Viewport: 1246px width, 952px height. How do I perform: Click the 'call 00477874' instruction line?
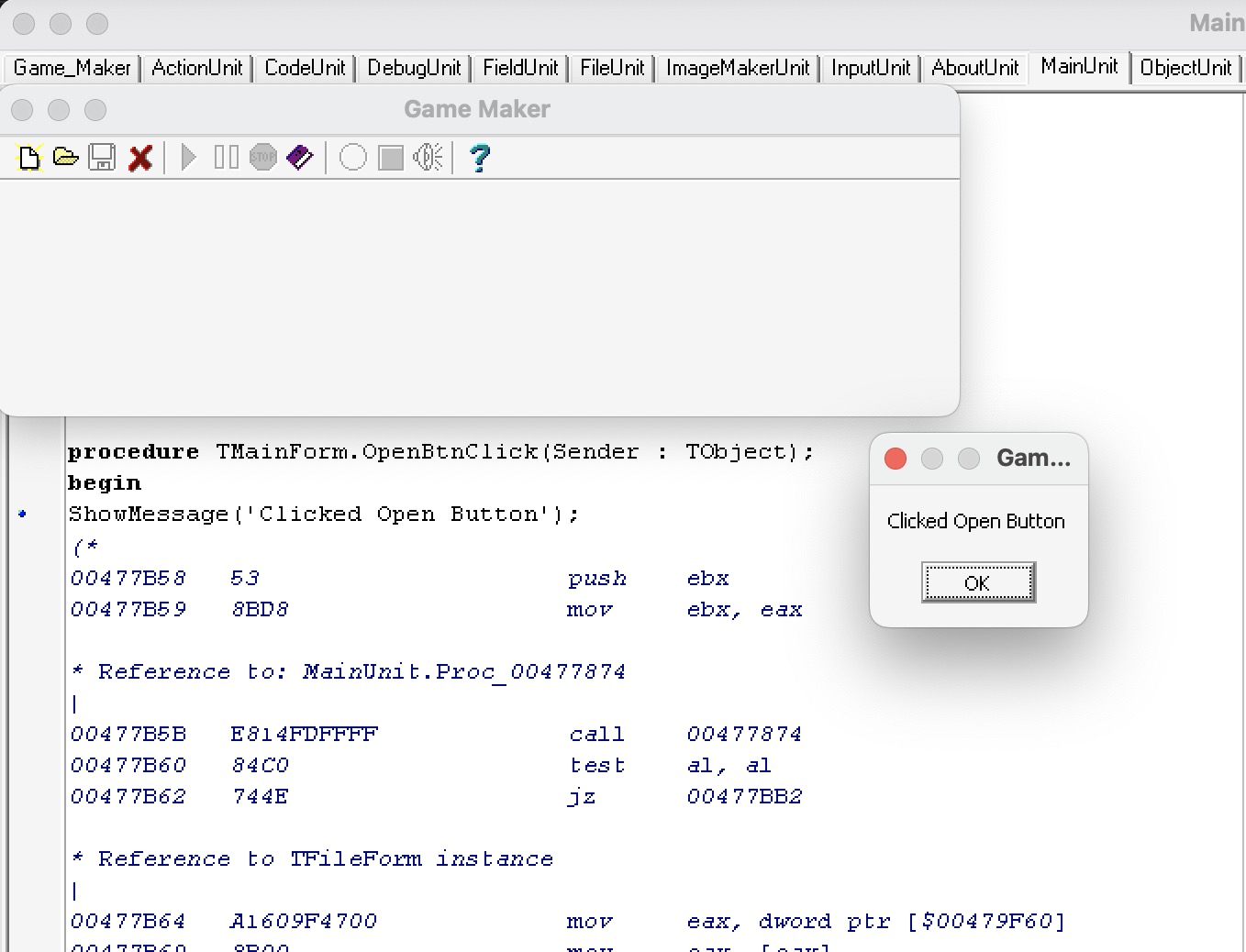pyautogui.click(x=437, y=735)
